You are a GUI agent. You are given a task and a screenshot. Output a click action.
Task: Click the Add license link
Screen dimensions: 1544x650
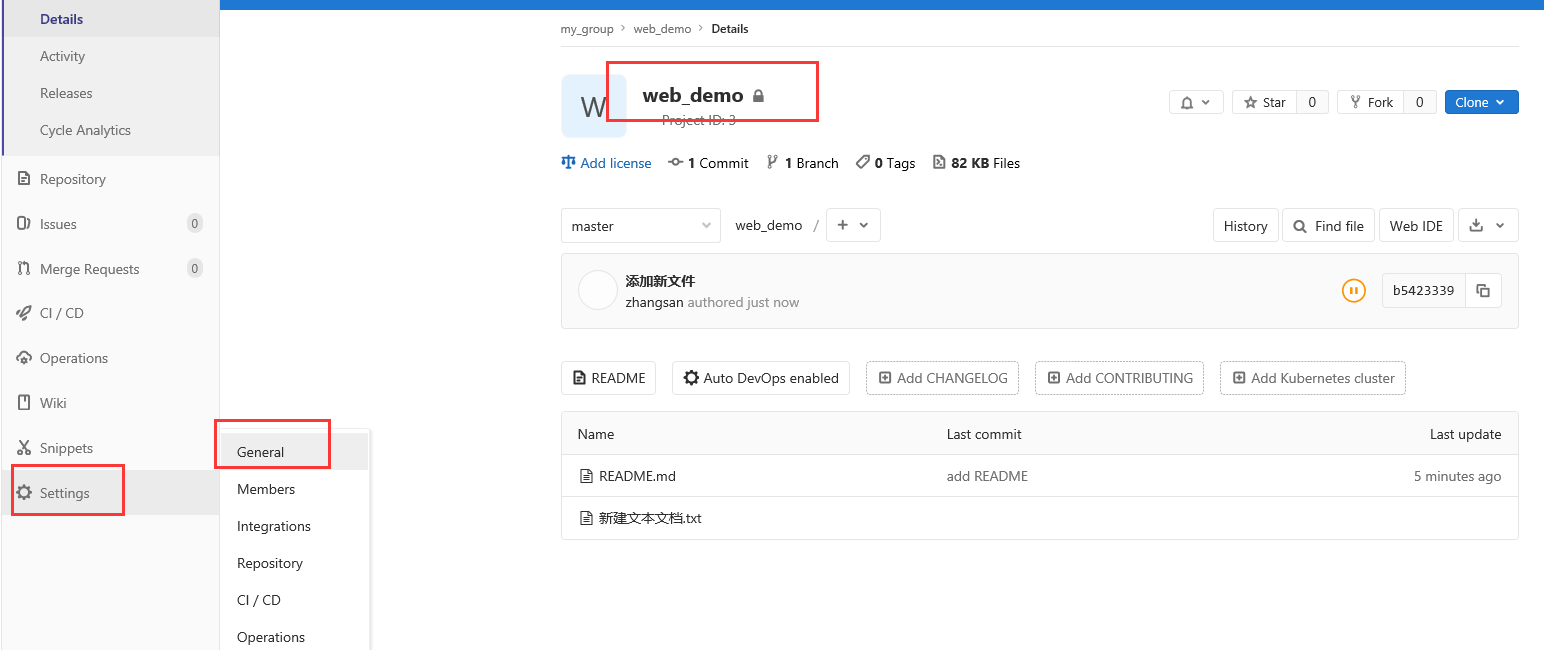(606, 163)
